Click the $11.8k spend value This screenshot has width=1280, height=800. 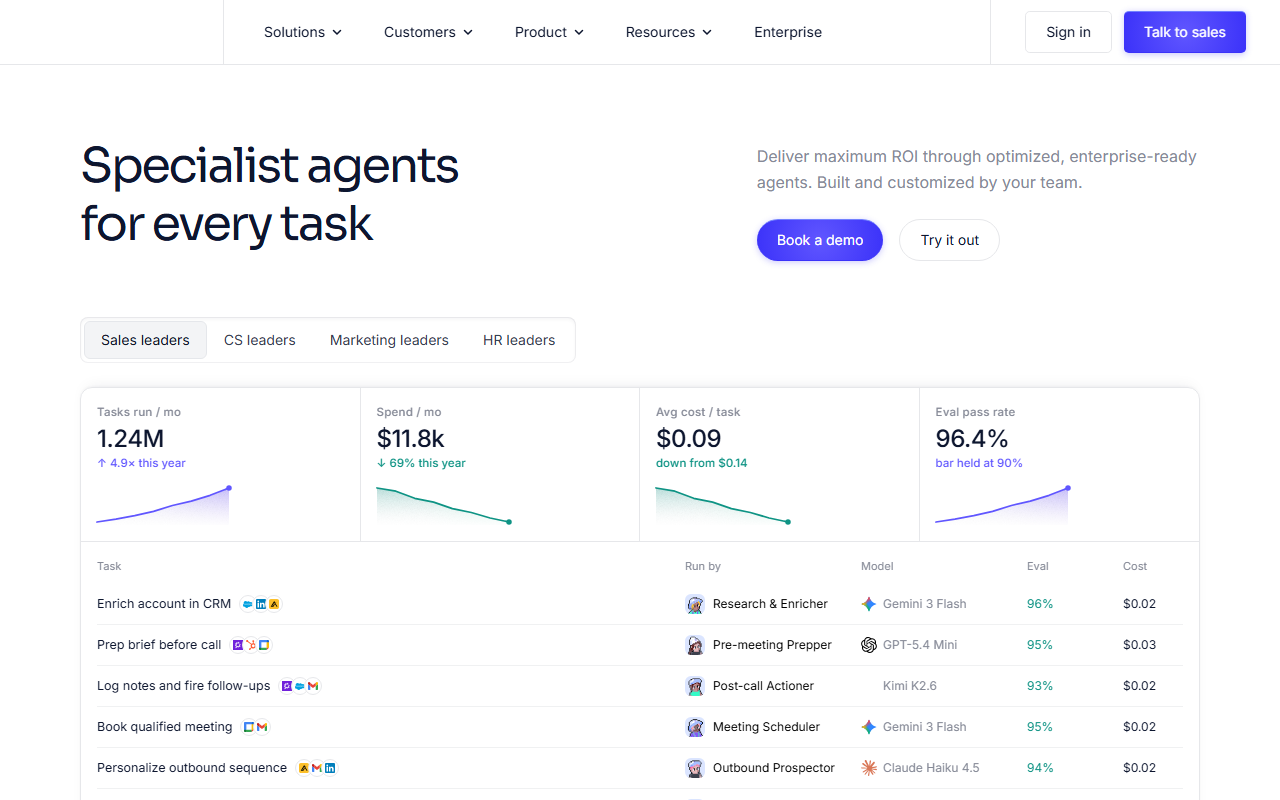pos(410,438)
